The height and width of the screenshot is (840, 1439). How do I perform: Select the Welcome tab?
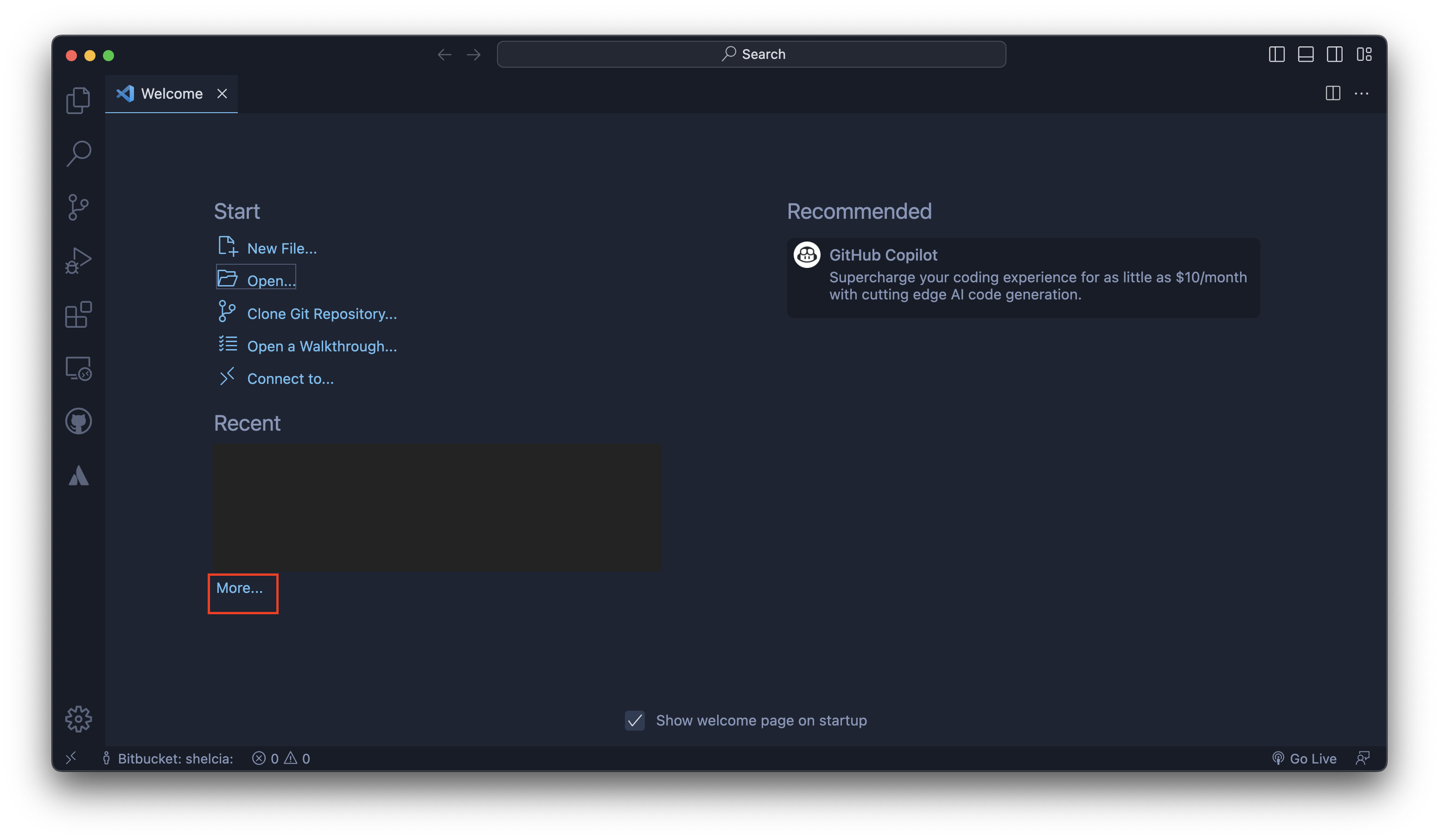170,93
